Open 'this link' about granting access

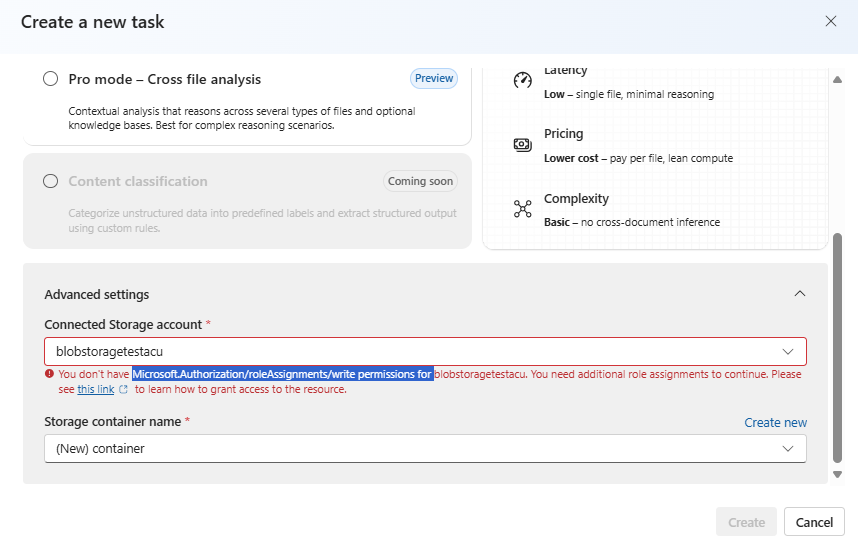(x=96, y=389)
